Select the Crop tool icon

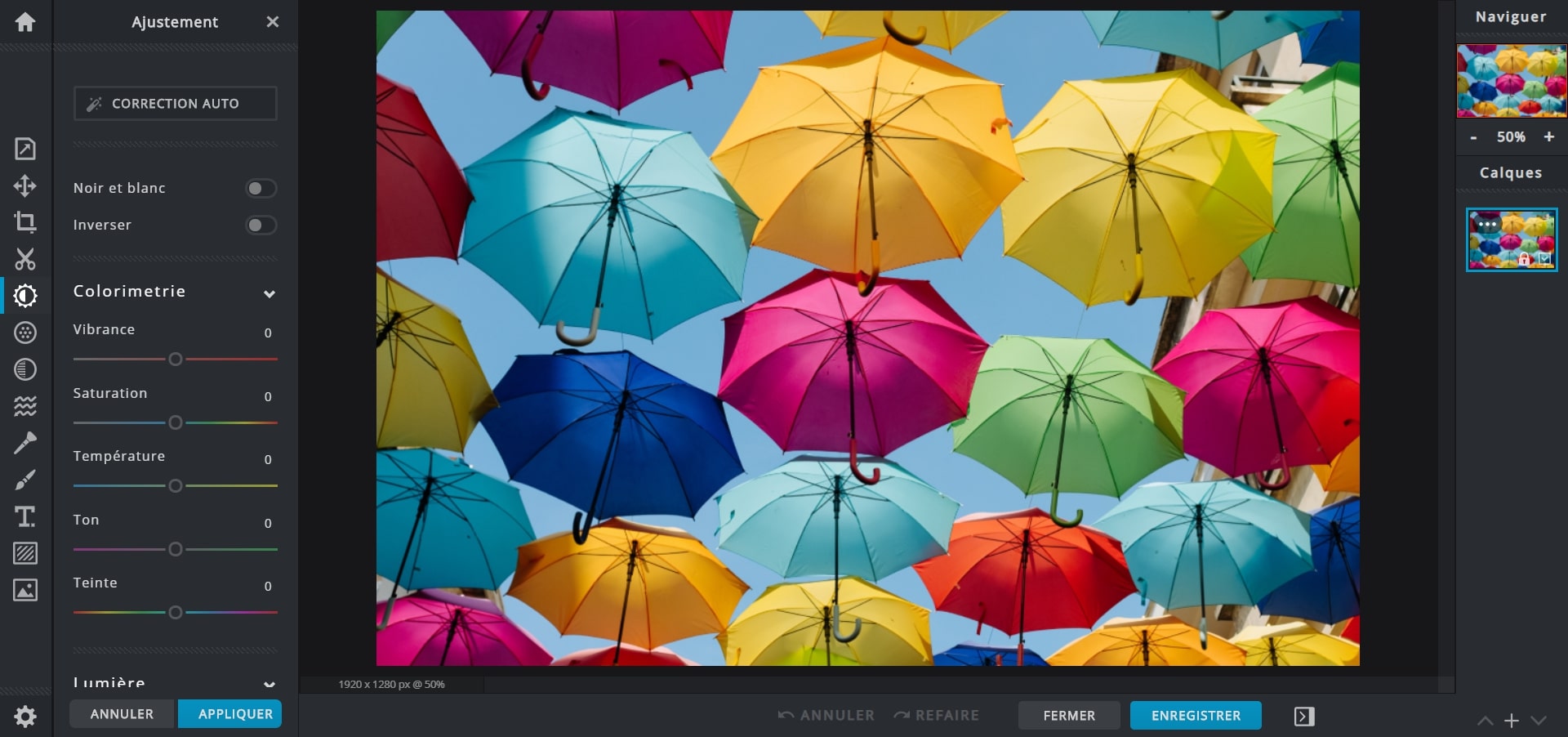[x=25, y=222]
